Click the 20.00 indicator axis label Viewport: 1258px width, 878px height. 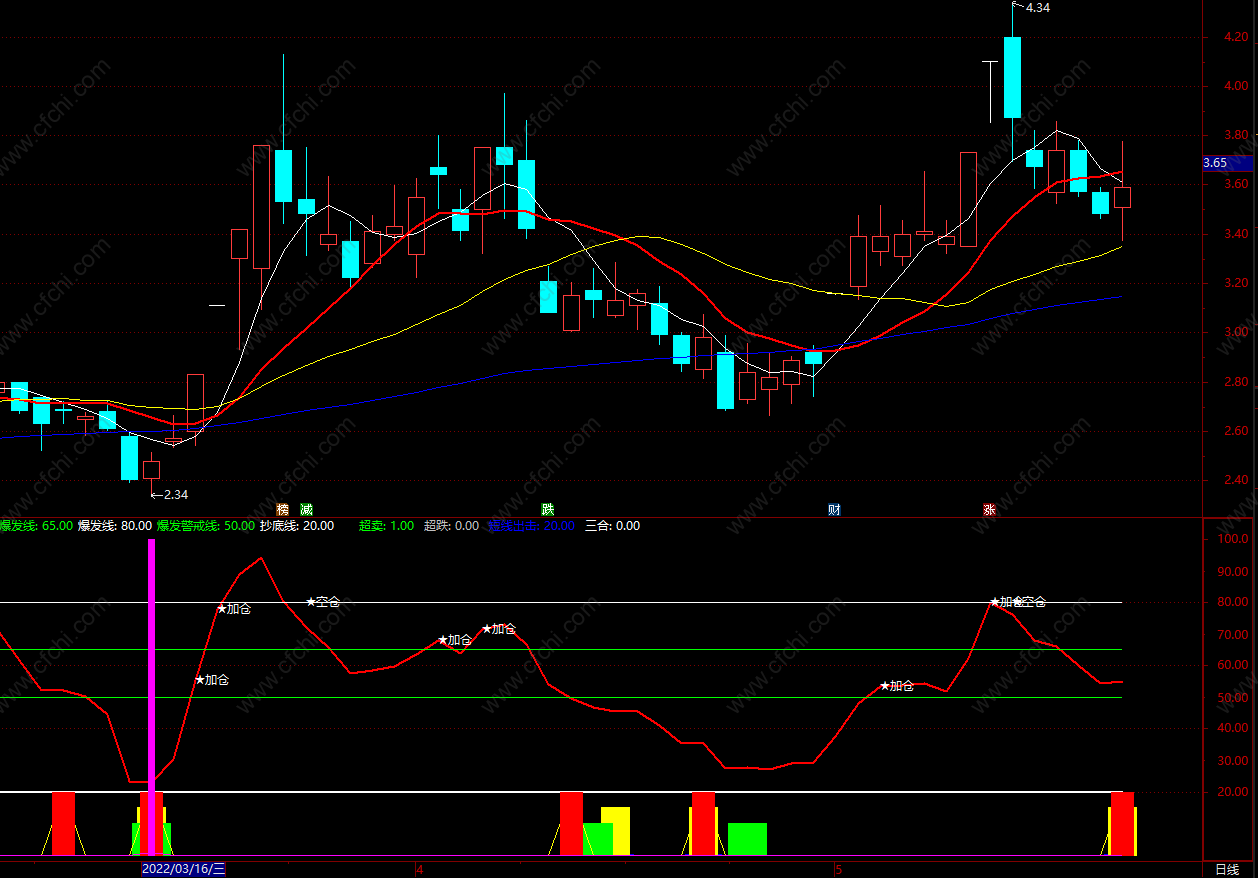[x=1234, y=792]
